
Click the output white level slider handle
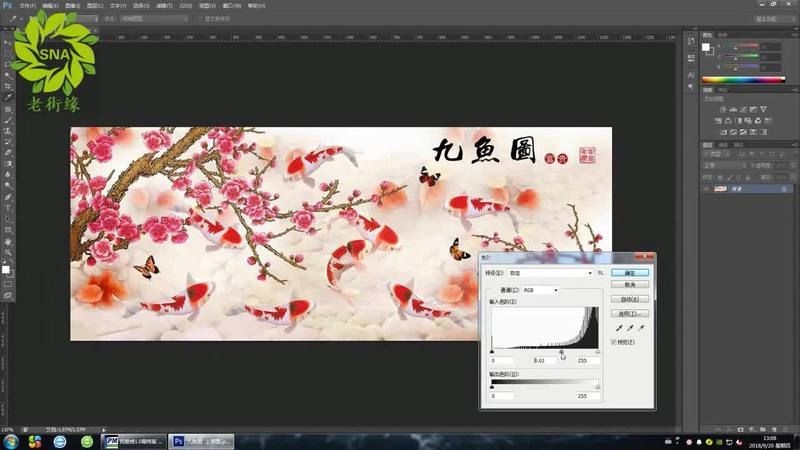(597, 387)
